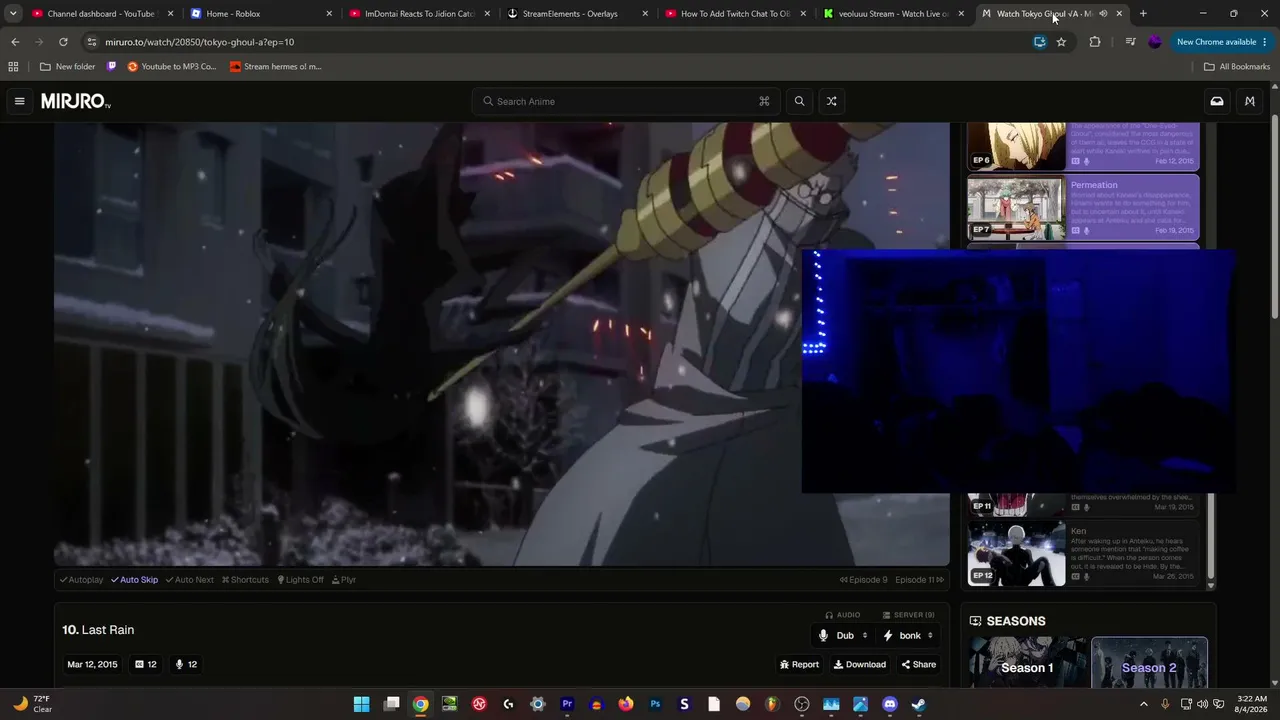Switch to StreamElements Overlays tab

tap(577, 14)
